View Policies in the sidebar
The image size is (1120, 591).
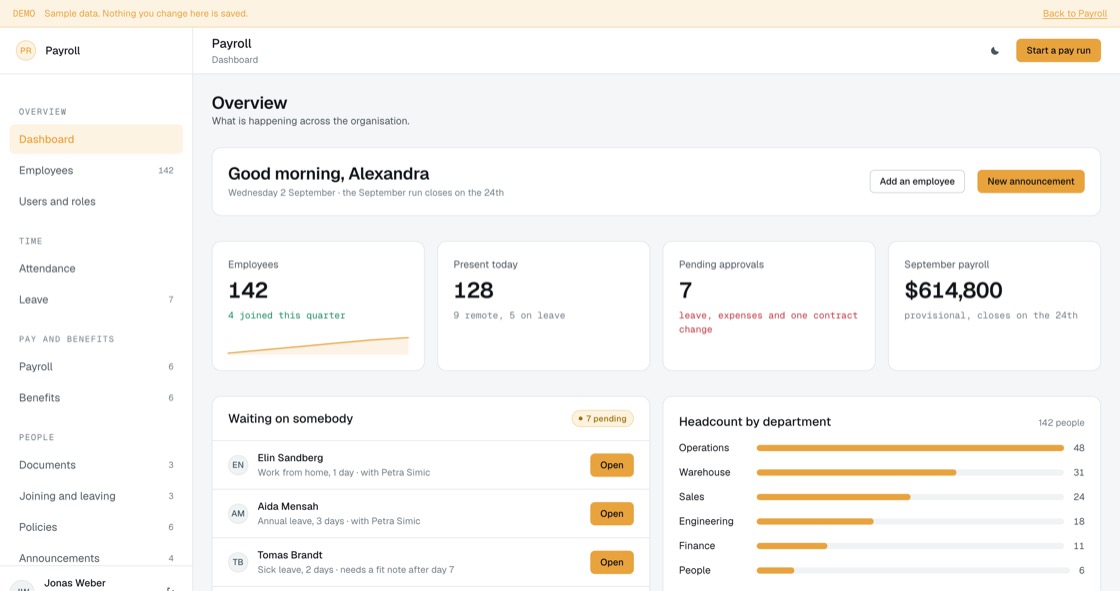tap(96, 527)
